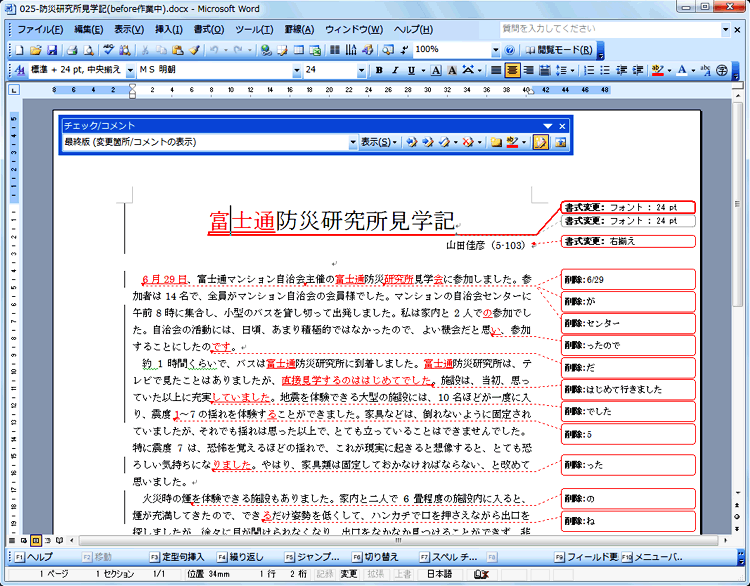Toggle Track Changes in the Reviewing toolbar

click(540, 142)
